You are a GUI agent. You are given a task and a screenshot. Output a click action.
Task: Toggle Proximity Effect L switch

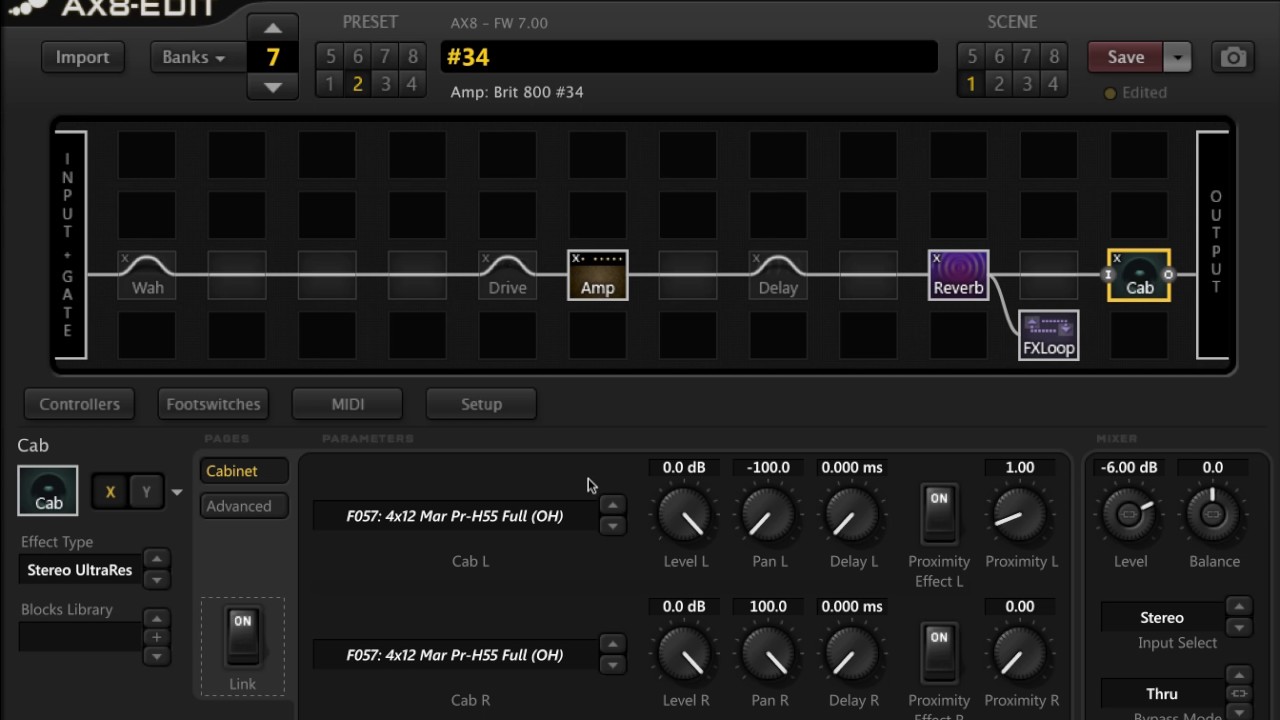click(938, 514)
